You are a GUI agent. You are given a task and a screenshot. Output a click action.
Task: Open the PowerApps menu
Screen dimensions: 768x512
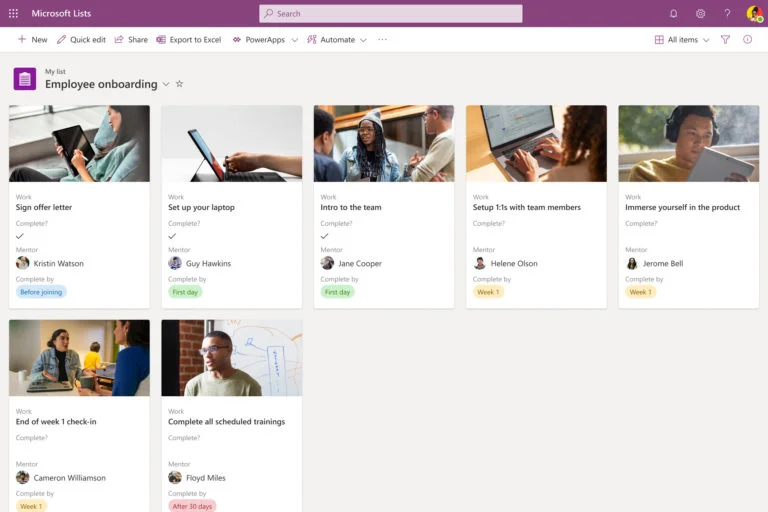click(x=265, y=40)
